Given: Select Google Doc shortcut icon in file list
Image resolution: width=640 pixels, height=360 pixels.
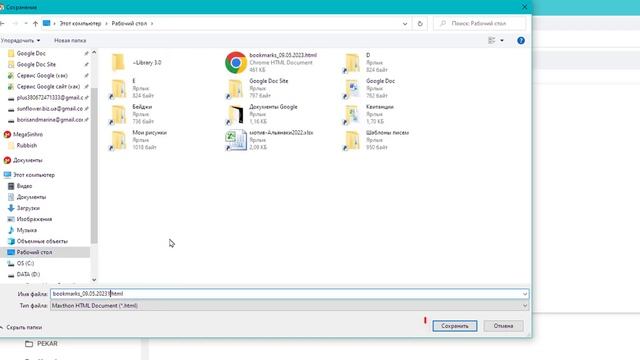Looking at the screenshot, I should [352, 89].
